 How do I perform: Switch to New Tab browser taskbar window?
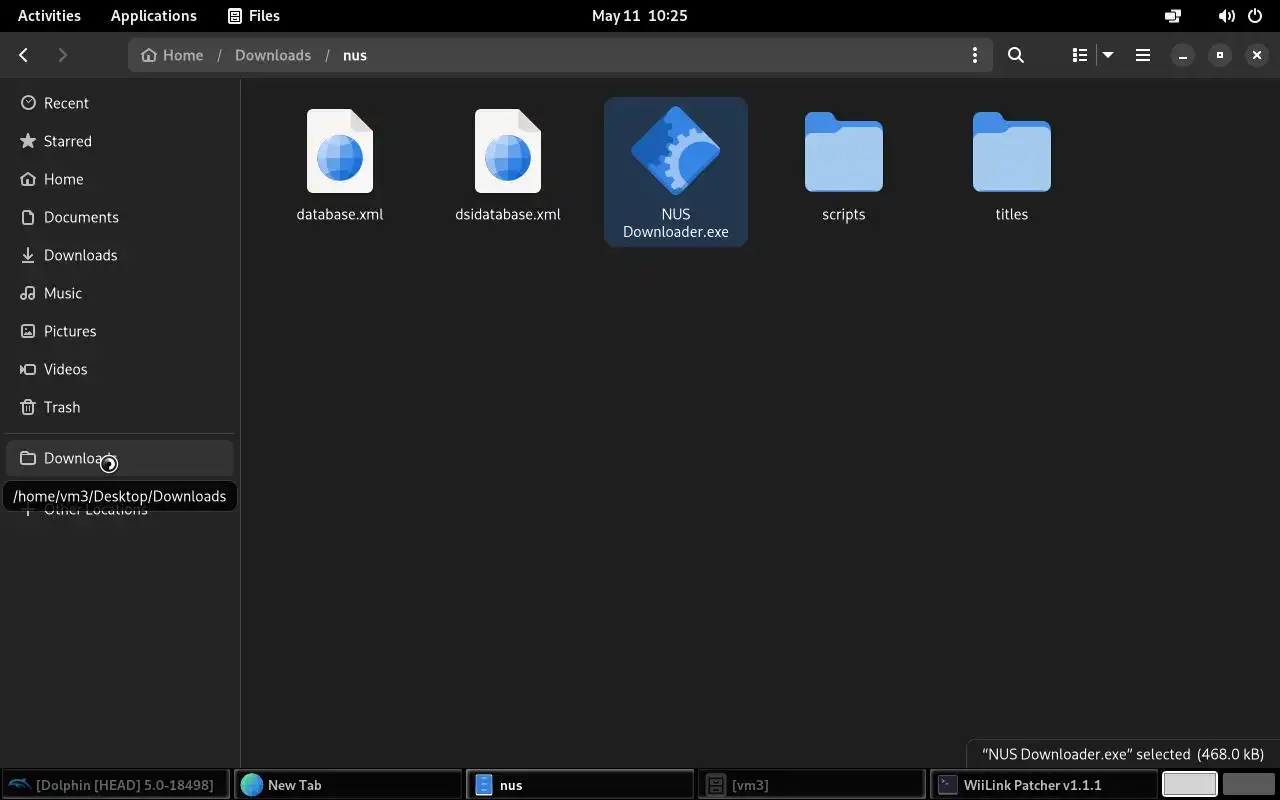[348, 785]
